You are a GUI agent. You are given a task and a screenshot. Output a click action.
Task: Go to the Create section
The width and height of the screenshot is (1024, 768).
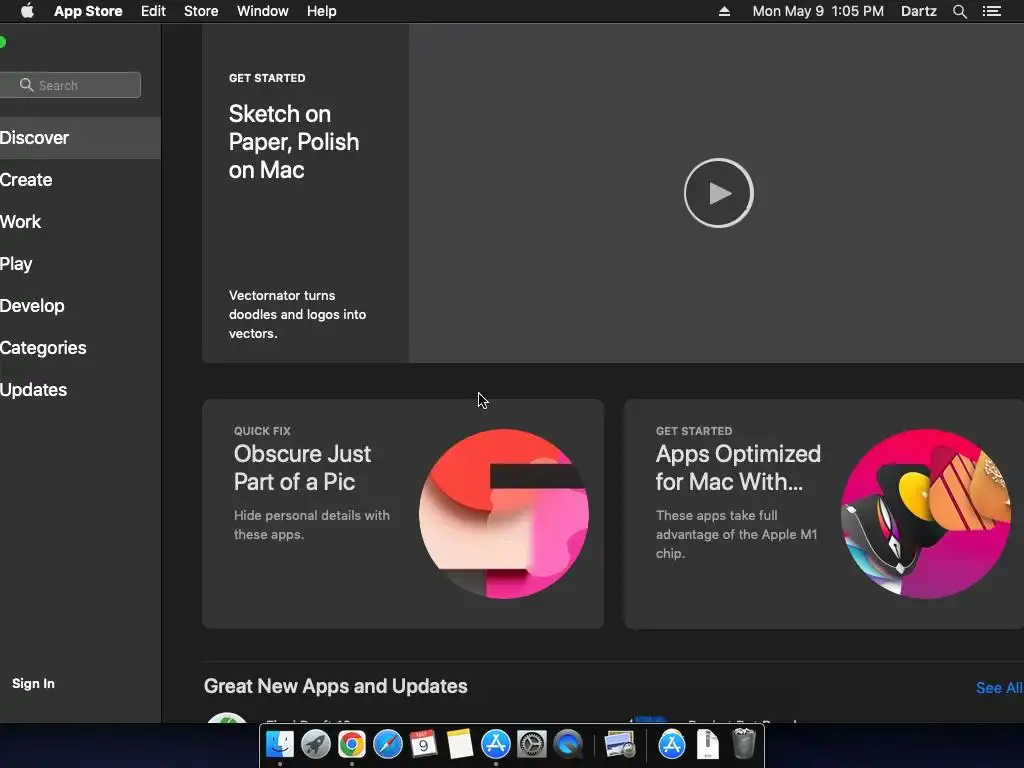point(80,180)
